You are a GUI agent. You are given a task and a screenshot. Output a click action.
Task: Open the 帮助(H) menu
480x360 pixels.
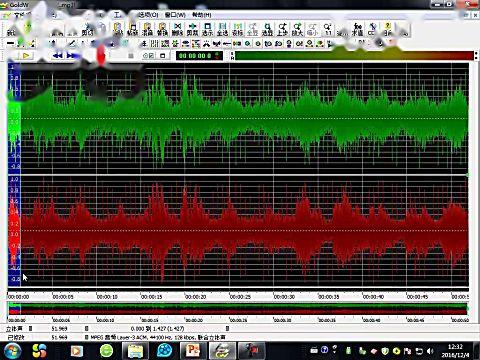pos(202,15)
